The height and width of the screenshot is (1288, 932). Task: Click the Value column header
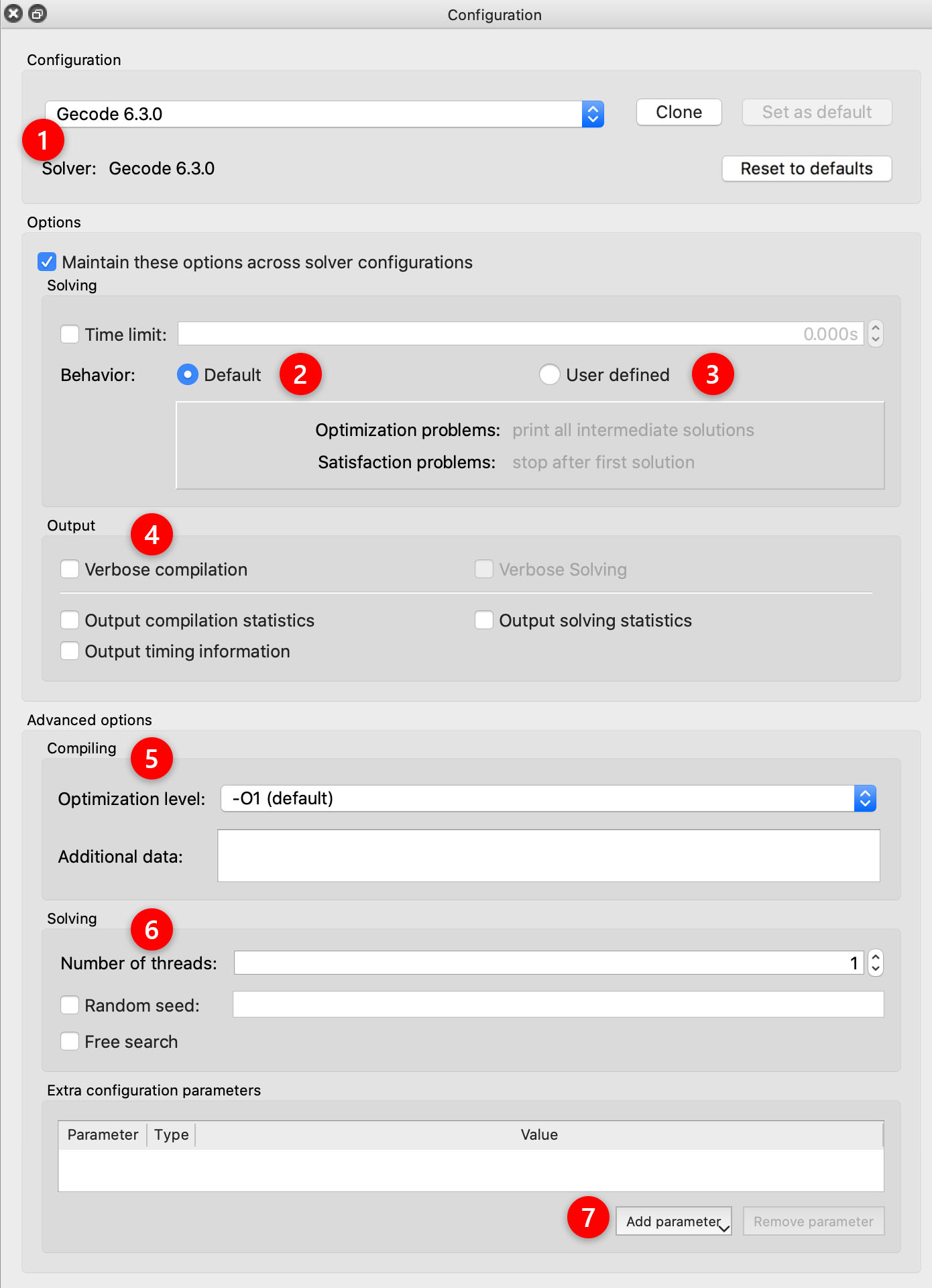pyautogui.click(x=539, y=1135)
